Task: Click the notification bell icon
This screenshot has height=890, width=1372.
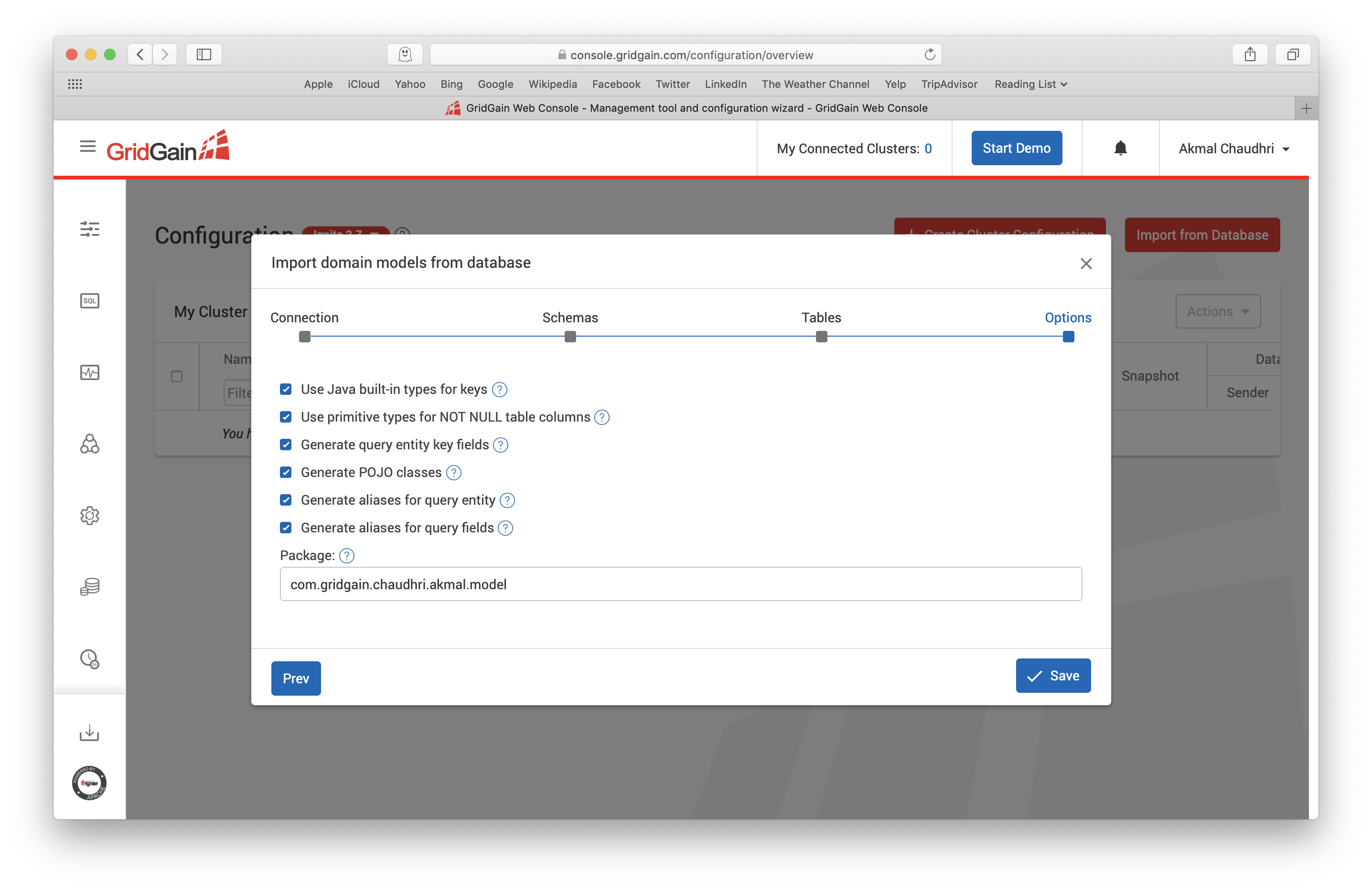Action: tap(1119, 148)
